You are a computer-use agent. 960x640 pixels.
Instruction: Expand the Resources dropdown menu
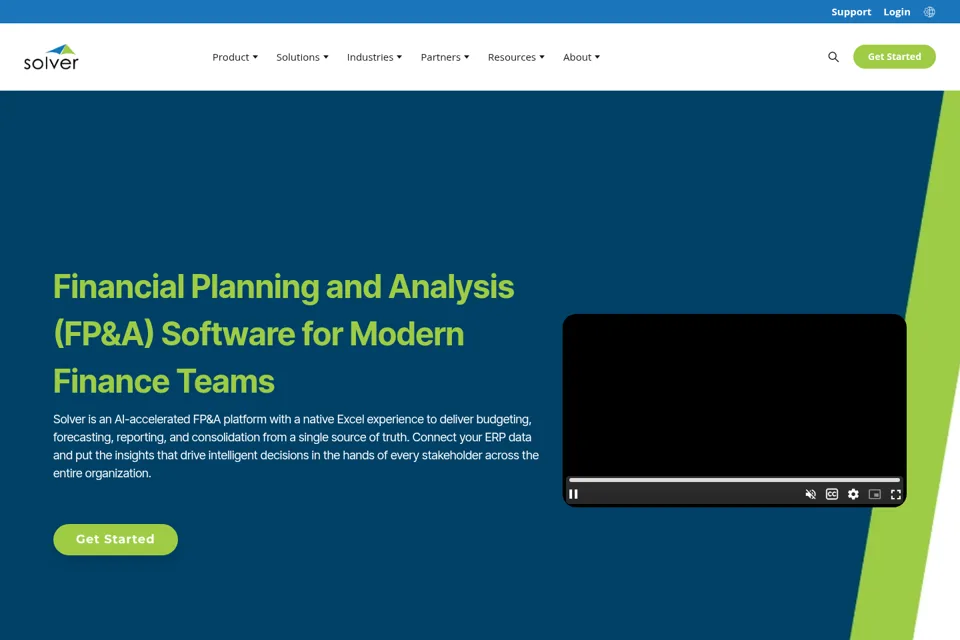click(516, 57)
